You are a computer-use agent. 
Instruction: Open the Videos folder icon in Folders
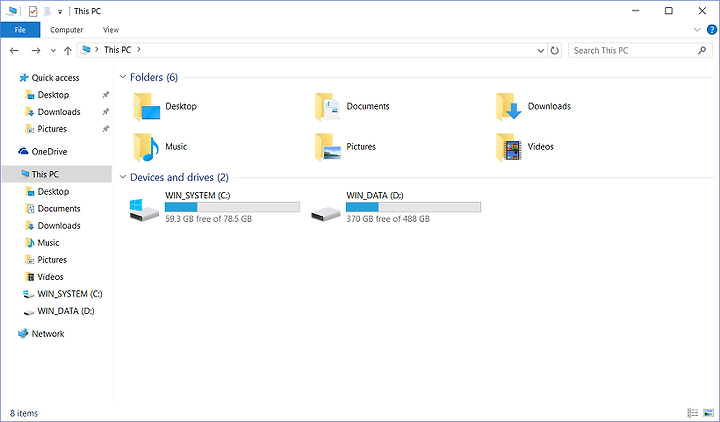pyautogui.click(x=509, y=147)
